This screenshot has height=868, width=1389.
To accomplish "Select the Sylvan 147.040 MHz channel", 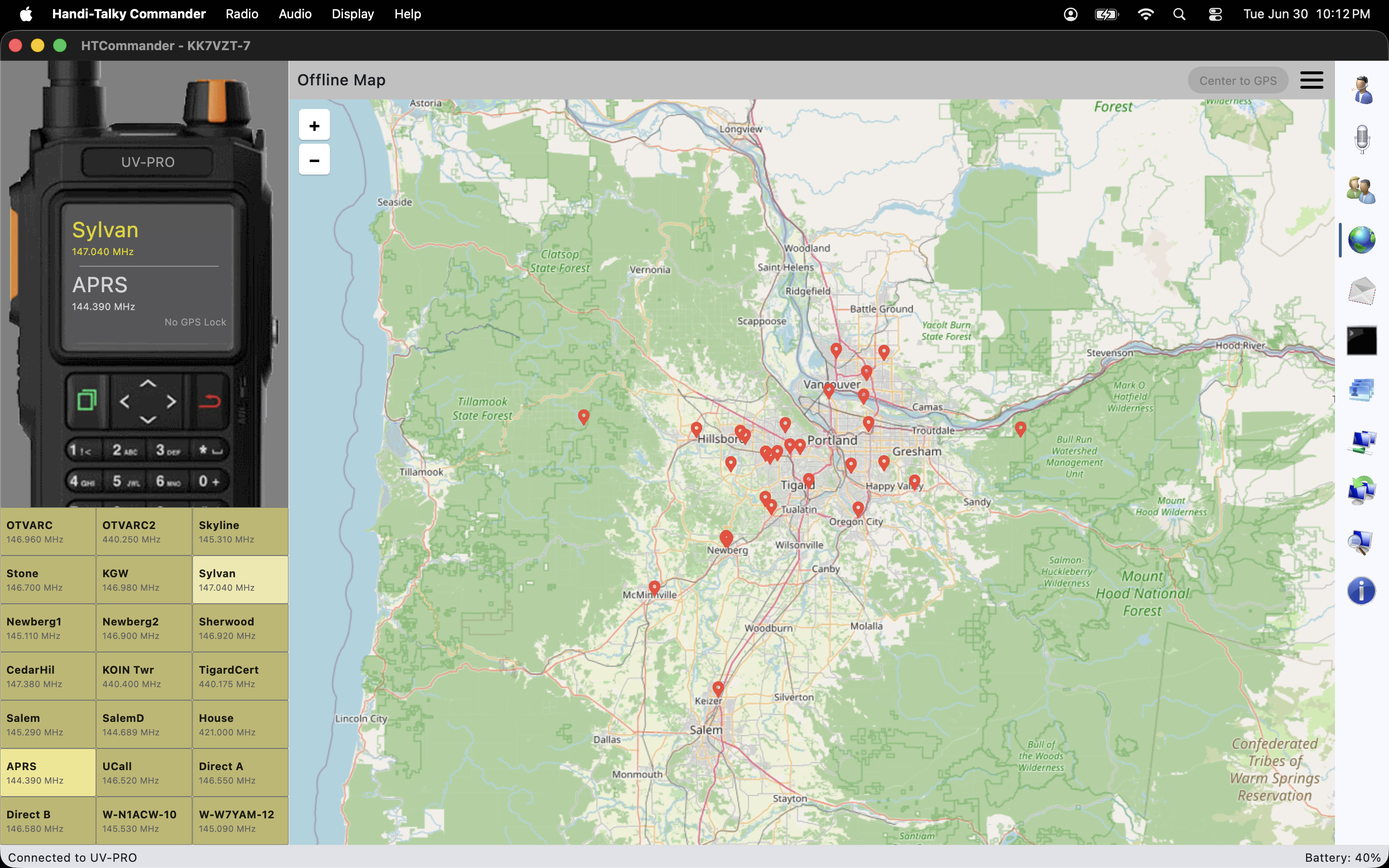I will [240, 580].
